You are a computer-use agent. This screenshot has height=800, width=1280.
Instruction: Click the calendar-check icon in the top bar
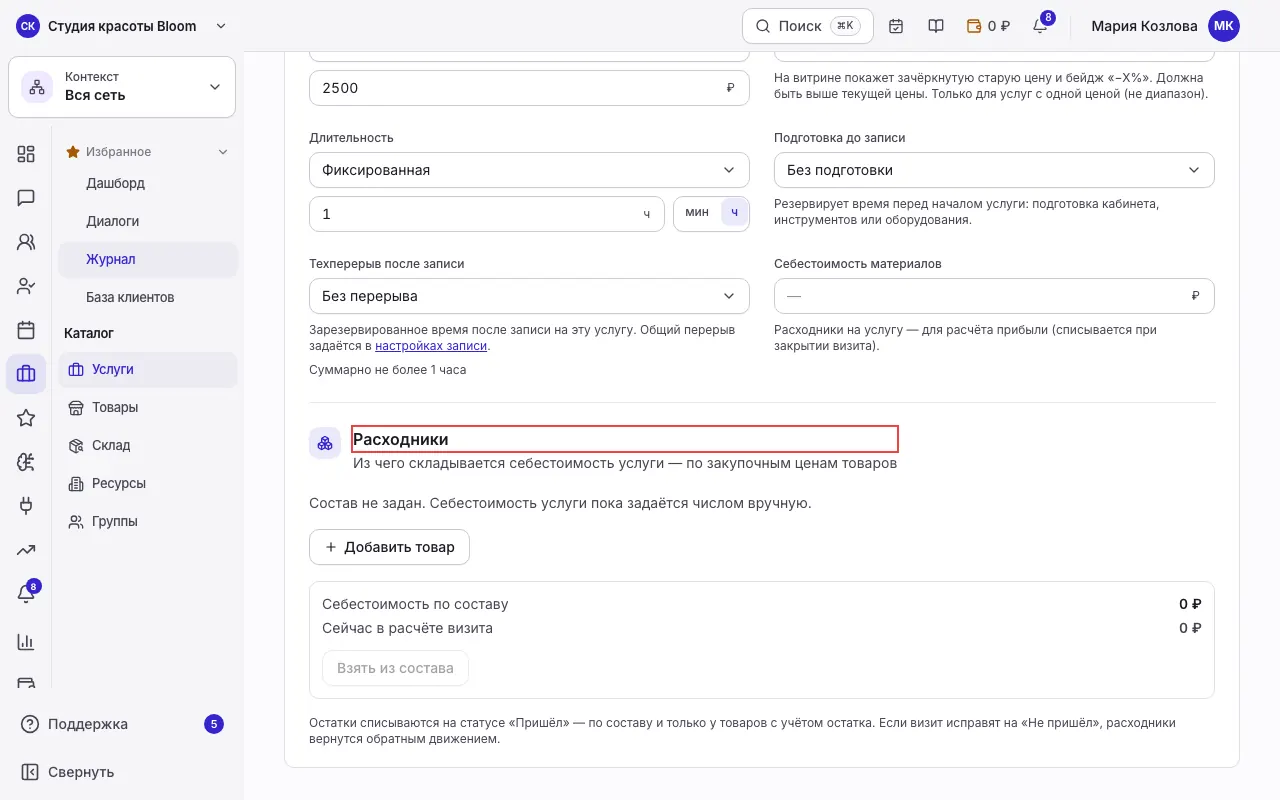[x=896, y=26]
